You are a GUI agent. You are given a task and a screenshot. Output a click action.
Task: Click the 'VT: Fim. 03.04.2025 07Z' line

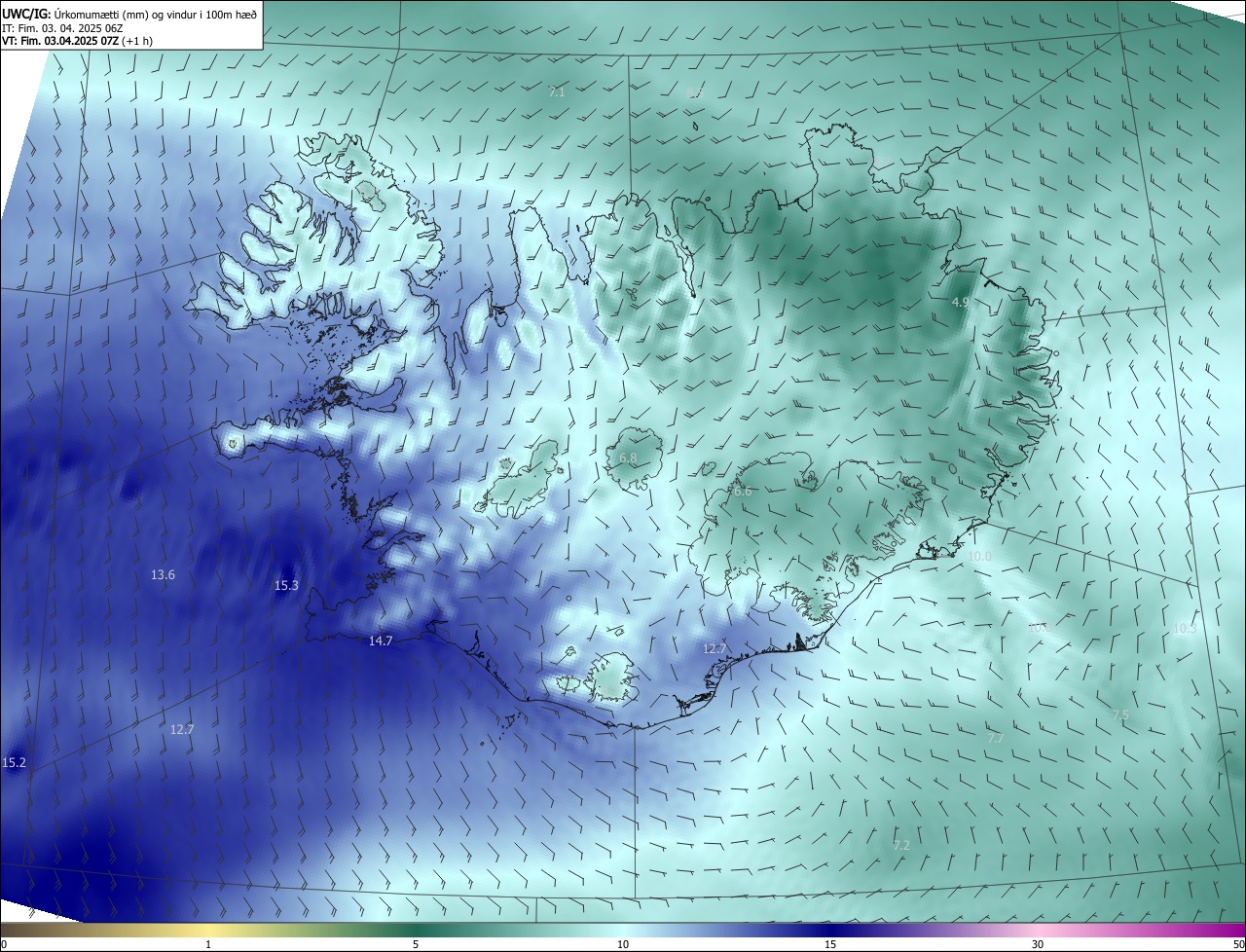coord(77,41)
